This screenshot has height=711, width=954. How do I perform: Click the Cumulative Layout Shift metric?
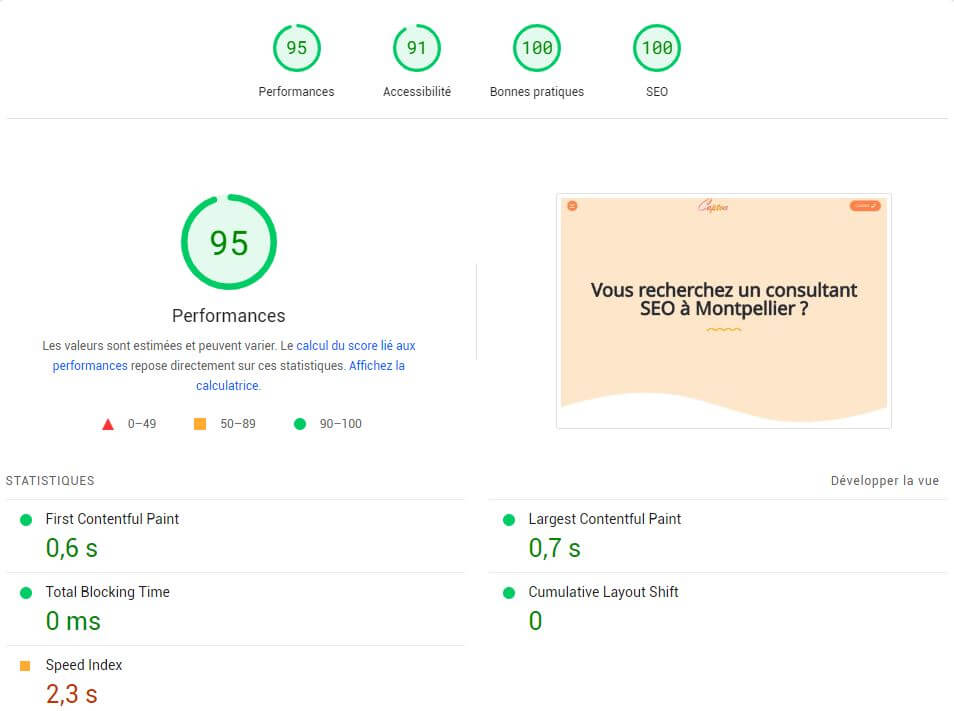coord(603,592)
